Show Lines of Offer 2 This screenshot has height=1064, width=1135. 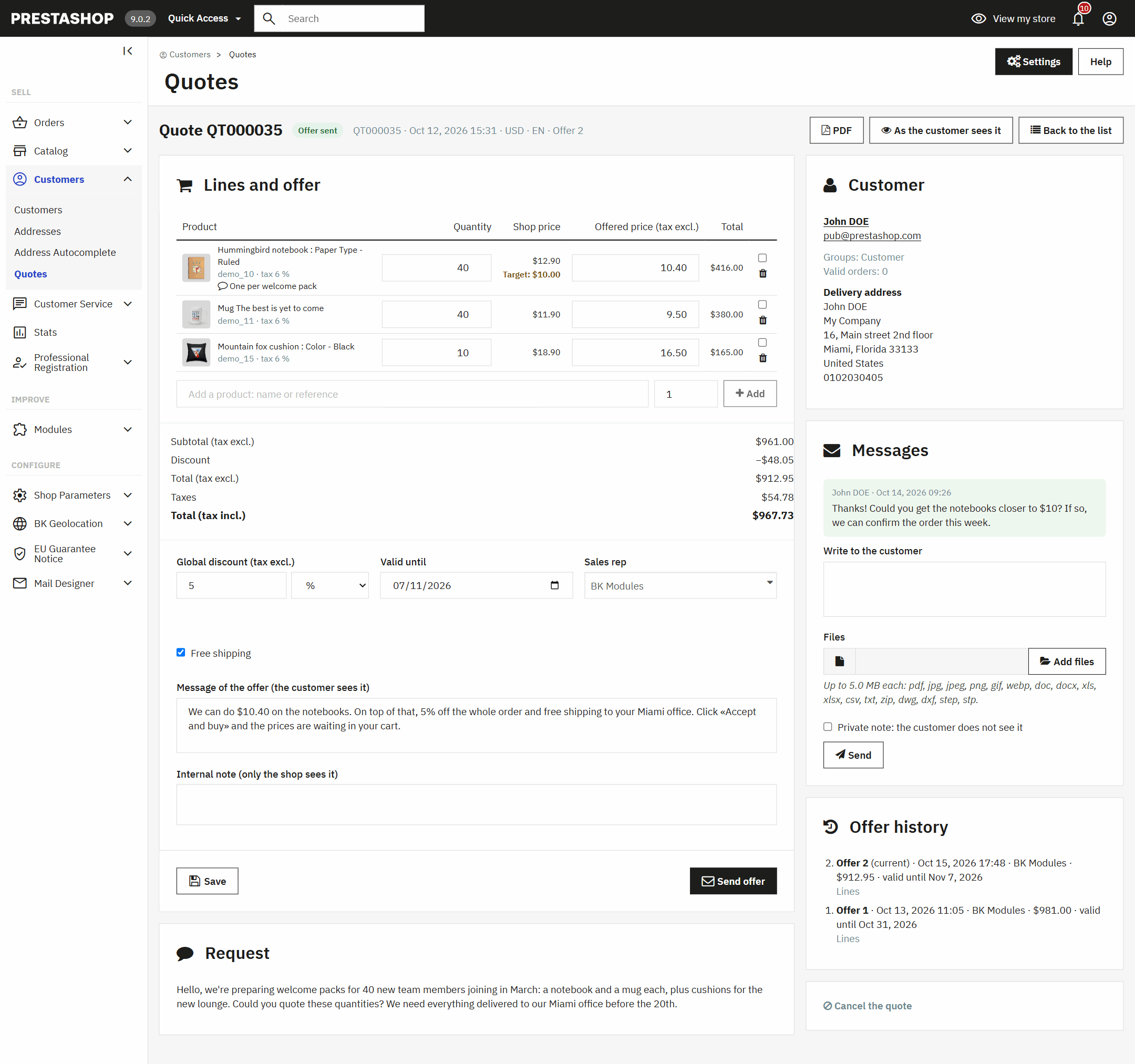(847, 891)
